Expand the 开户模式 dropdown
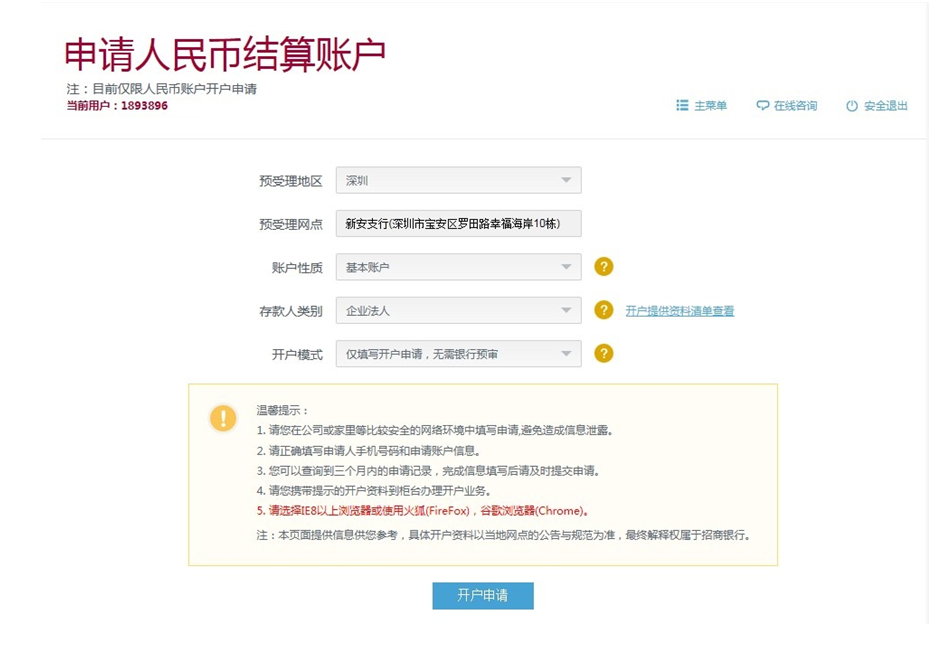Screen dimensions: 929x646 [458, 354]
